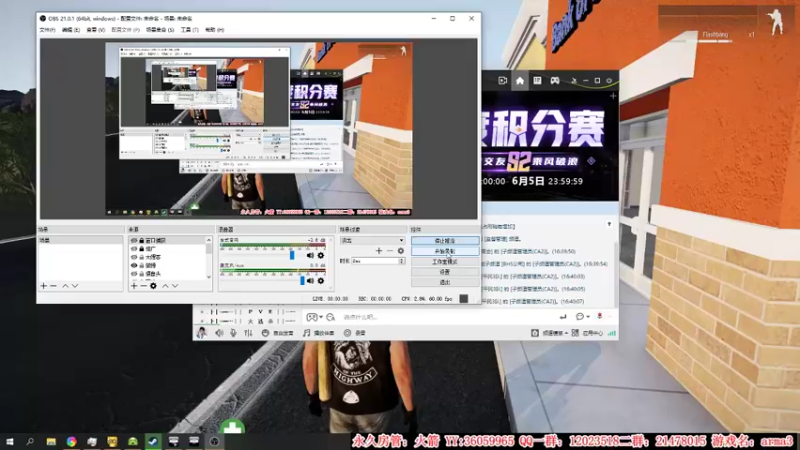The image size is (800, 450).
Task: Add a new source with plus icon
Action: [134, 286]
